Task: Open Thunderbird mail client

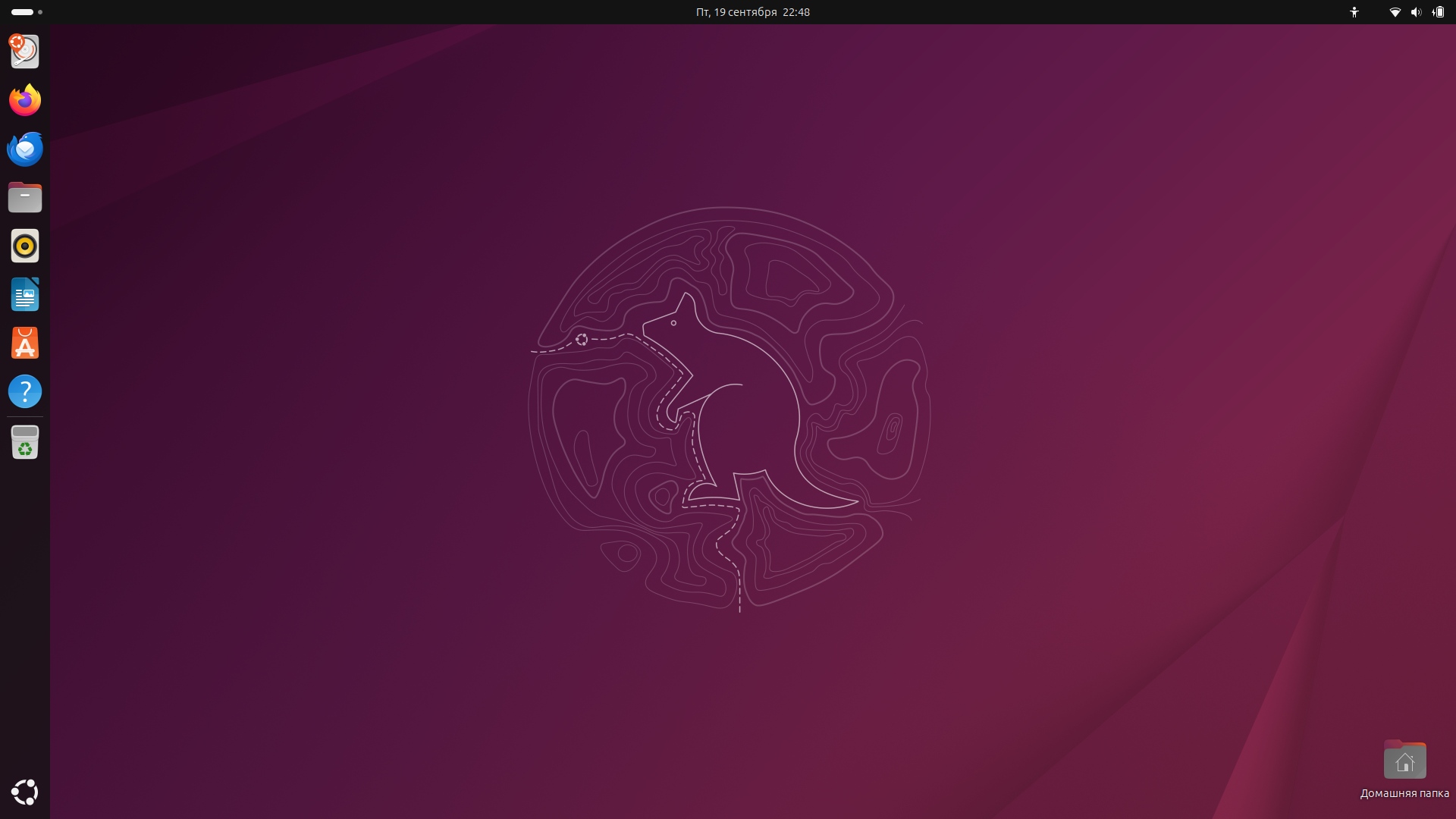Action: pos(25,149)
